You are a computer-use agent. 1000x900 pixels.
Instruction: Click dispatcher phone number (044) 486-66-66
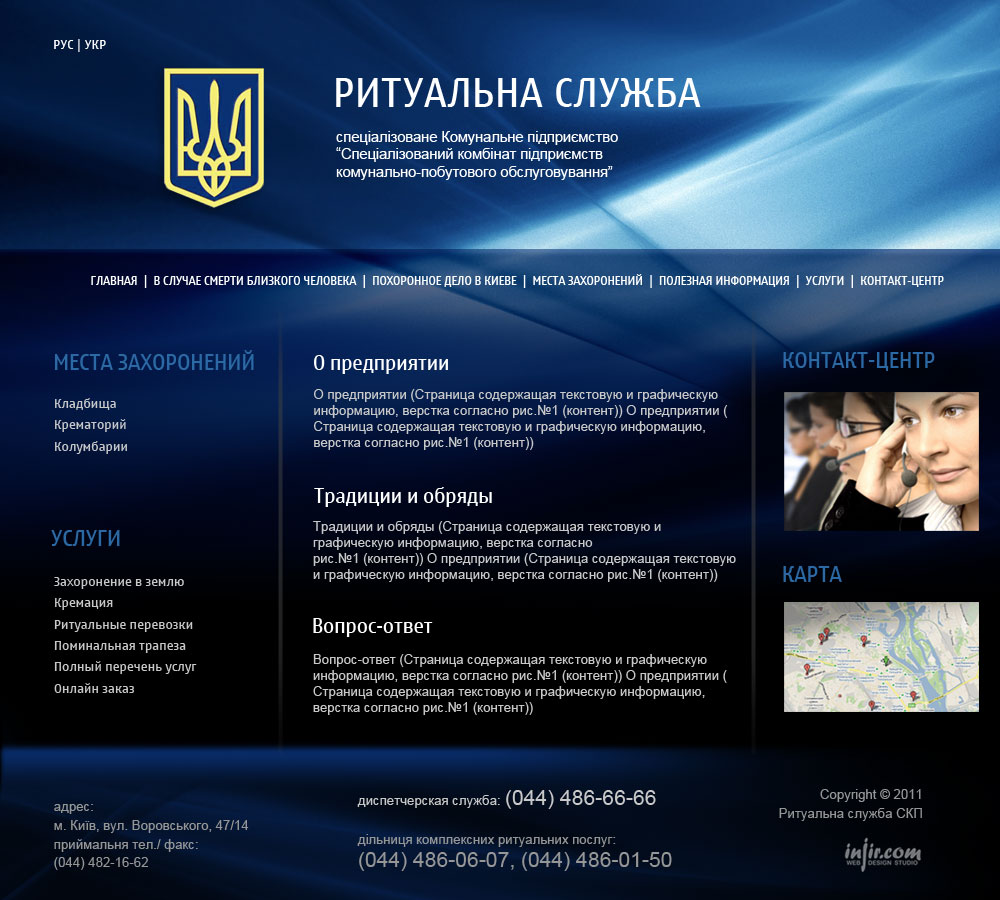pos(580,798)
